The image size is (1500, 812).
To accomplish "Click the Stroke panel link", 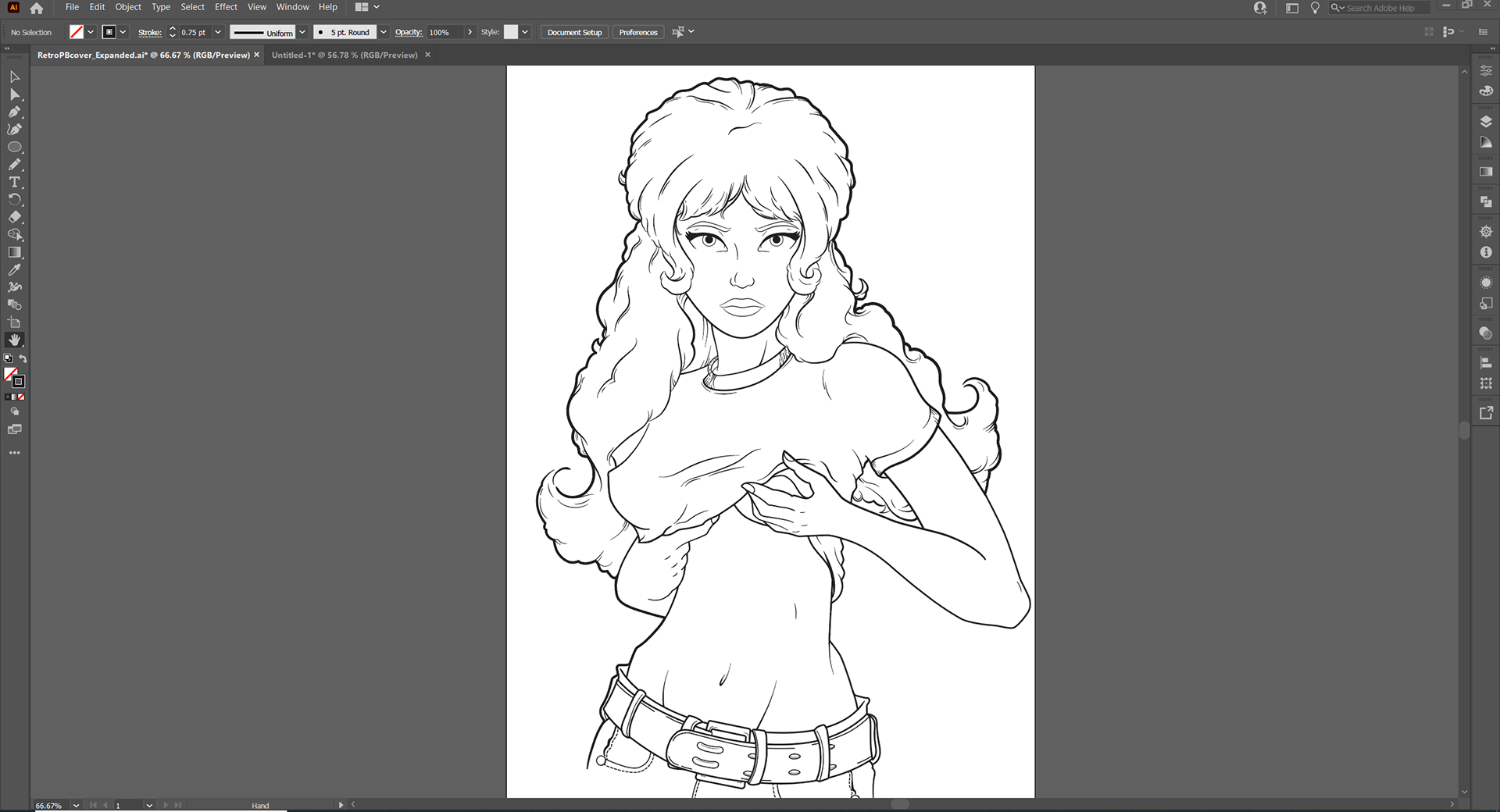I will click(149, 32).
